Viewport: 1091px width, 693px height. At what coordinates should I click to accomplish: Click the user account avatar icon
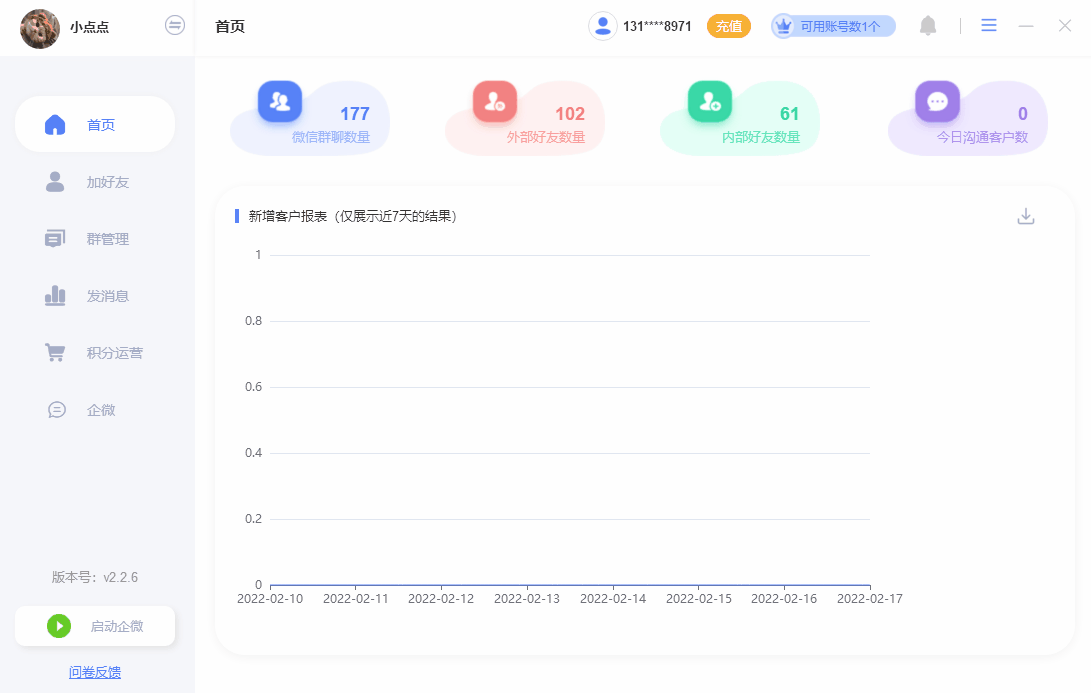pyautogui.click(x=603, y=26)
